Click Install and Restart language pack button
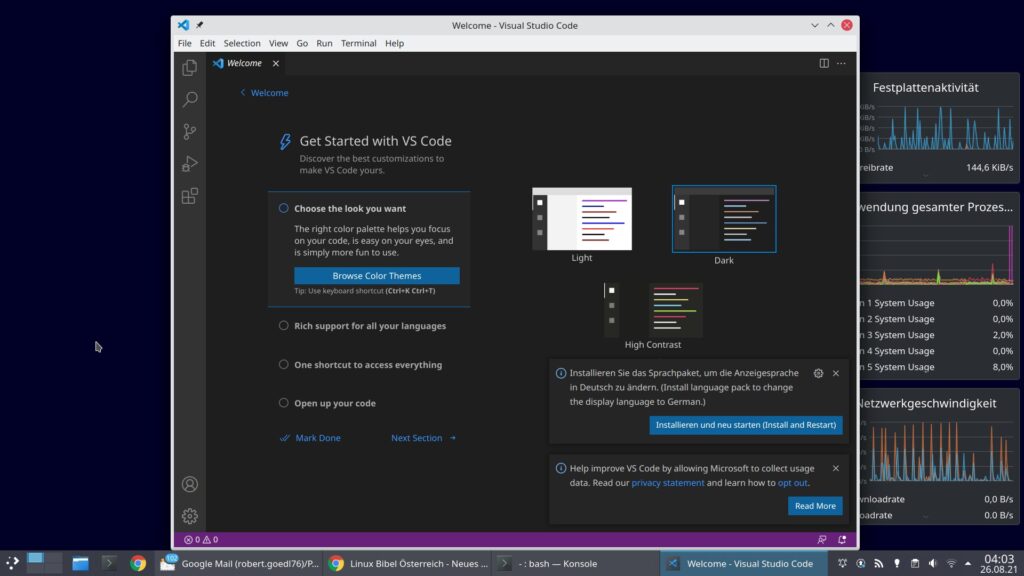This screenshot has height=576, width=1024. (x=746, y=424)
